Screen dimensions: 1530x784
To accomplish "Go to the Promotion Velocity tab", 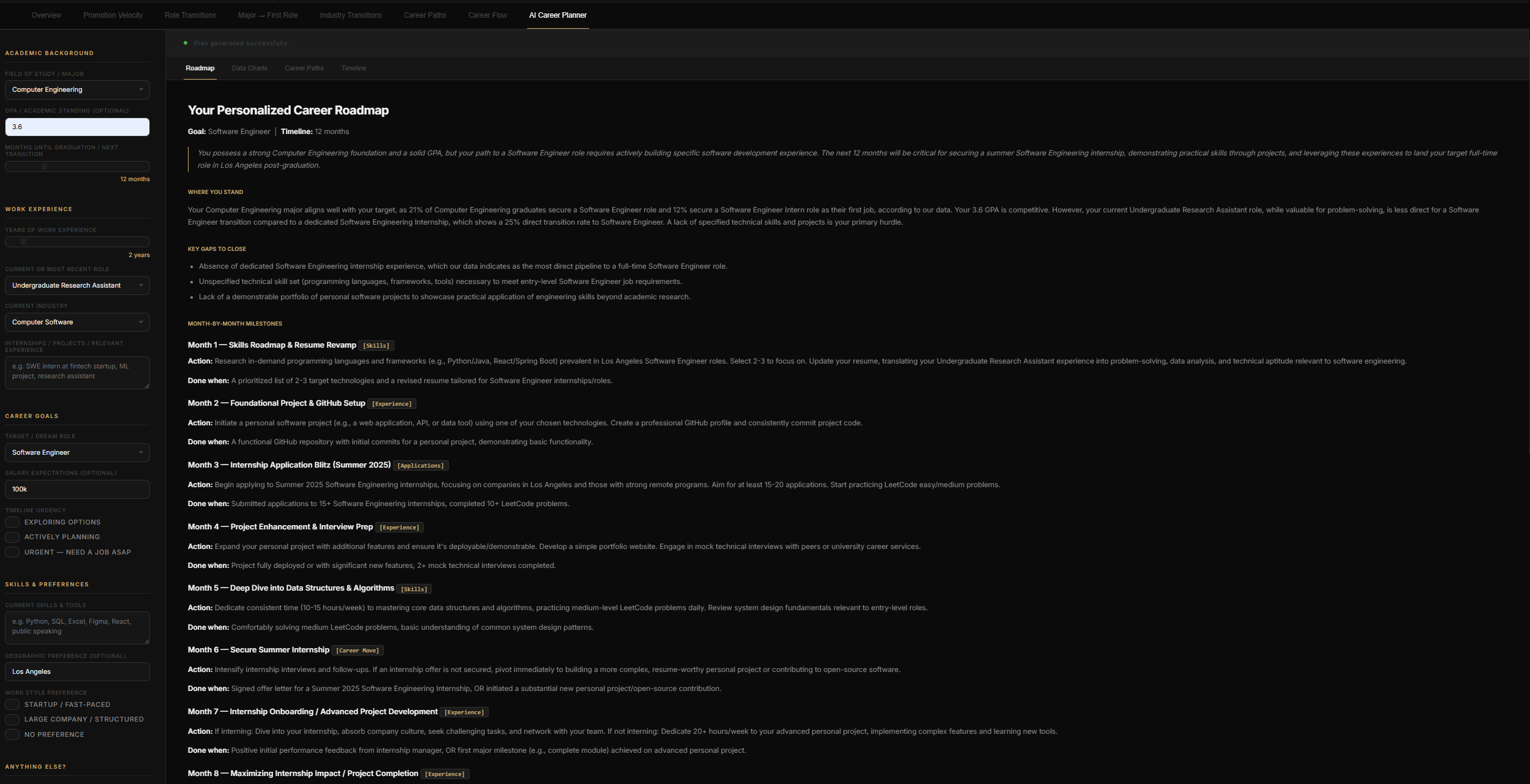I will tap(113, 15).
